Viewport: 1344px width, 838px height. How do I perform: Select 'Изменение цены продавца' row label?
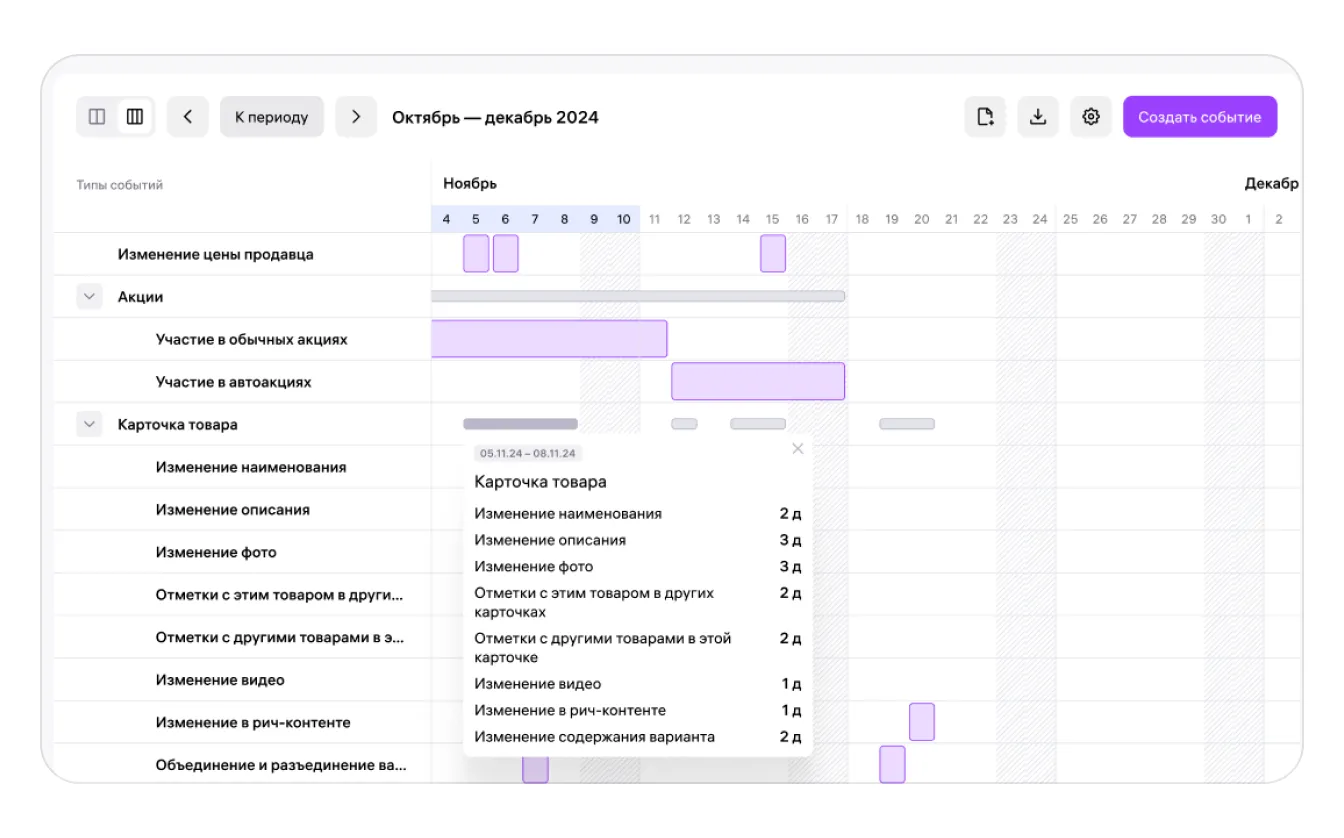pyautogui.click(x=215, y=254)
